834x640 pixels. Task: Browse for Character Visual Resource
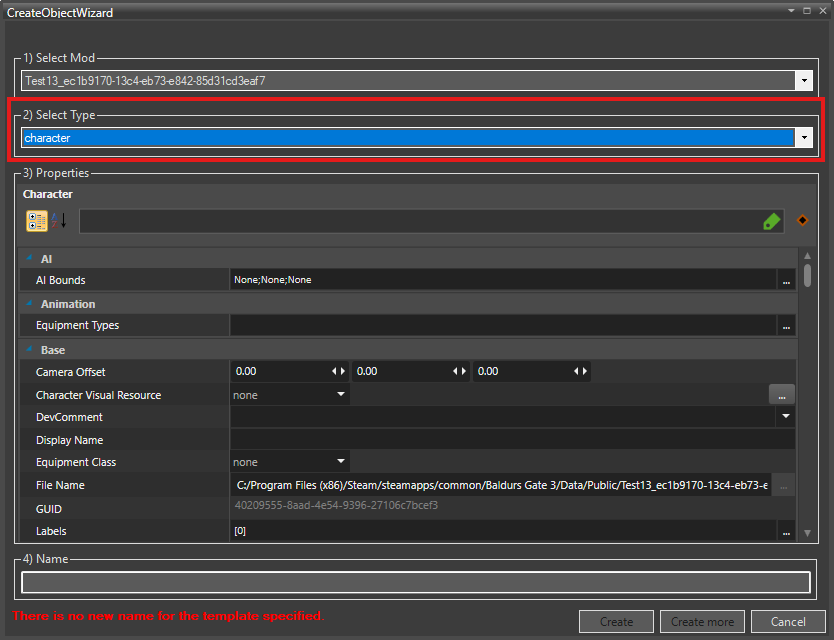[x=782, y=395]
